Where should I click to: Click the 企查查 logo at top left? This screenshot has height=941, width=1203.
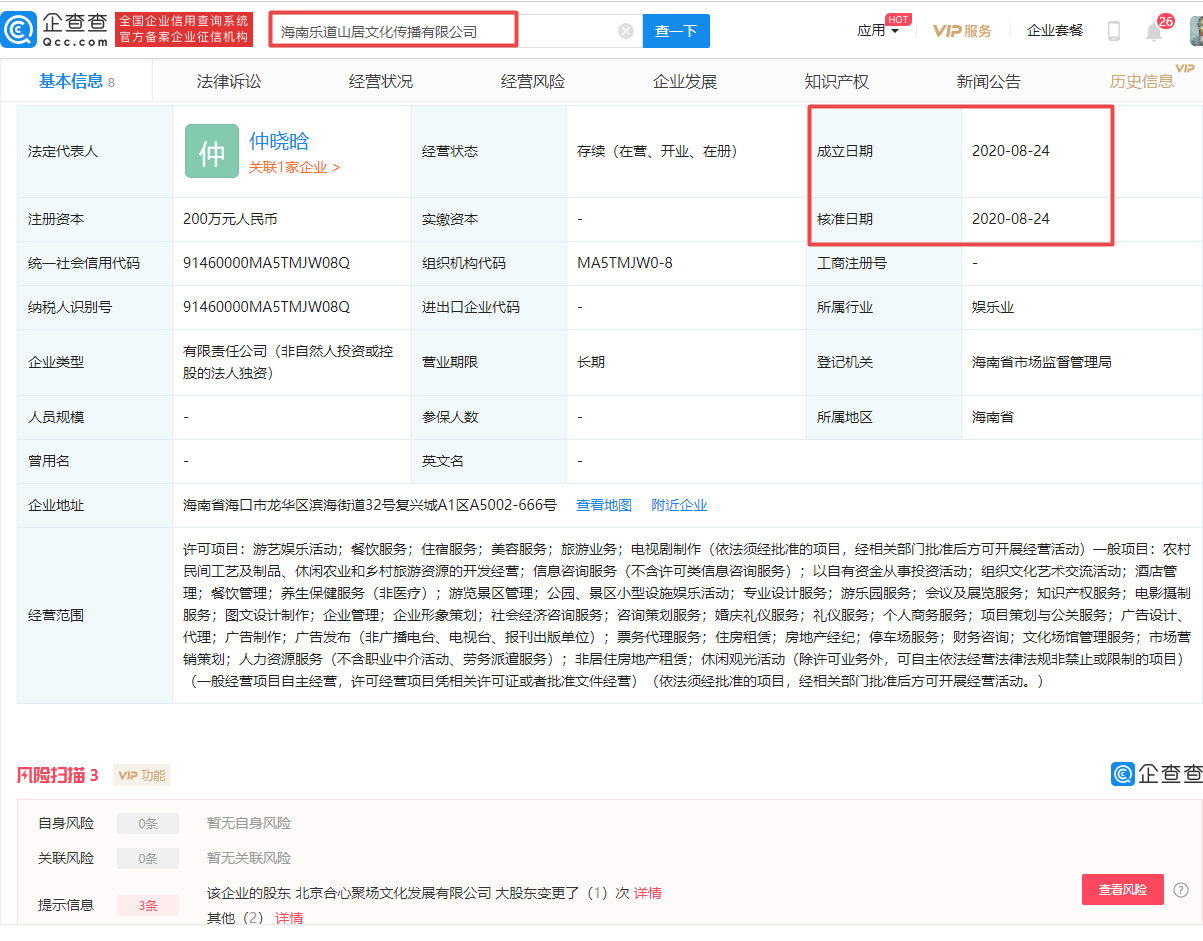pyautogui.click(x=56, y=30)
